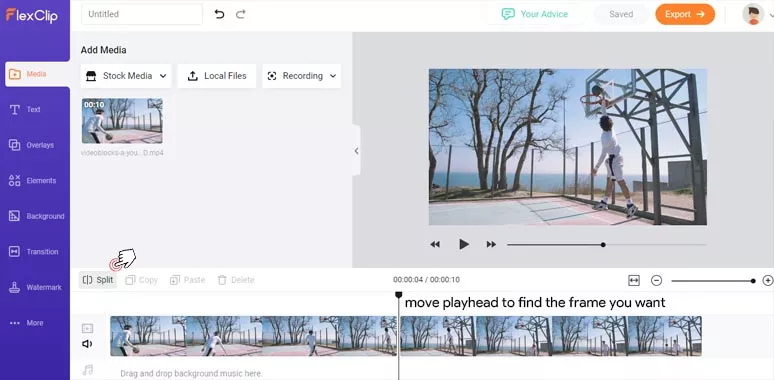Viewport: 774px width, 380px height.
Task: Click the video preview canvas
Action: (x=568, y=147)
